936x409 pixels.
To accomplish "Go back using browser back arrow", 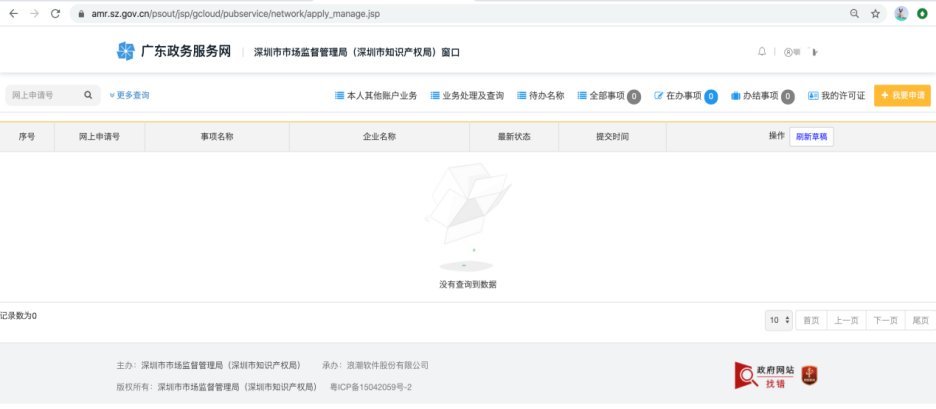I will [x=14, y=14].
